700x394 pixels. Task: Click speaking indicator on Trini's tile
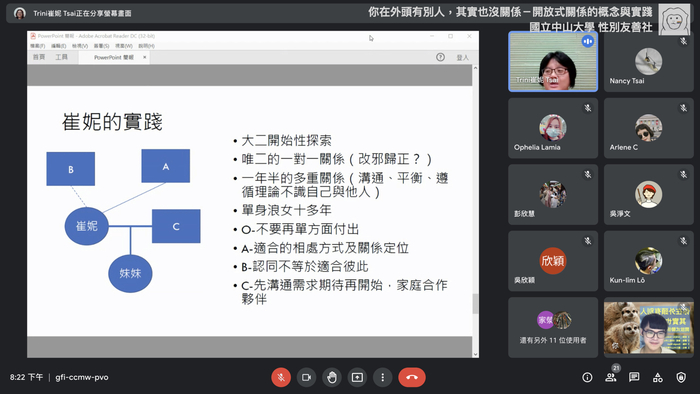coord(588,41)
